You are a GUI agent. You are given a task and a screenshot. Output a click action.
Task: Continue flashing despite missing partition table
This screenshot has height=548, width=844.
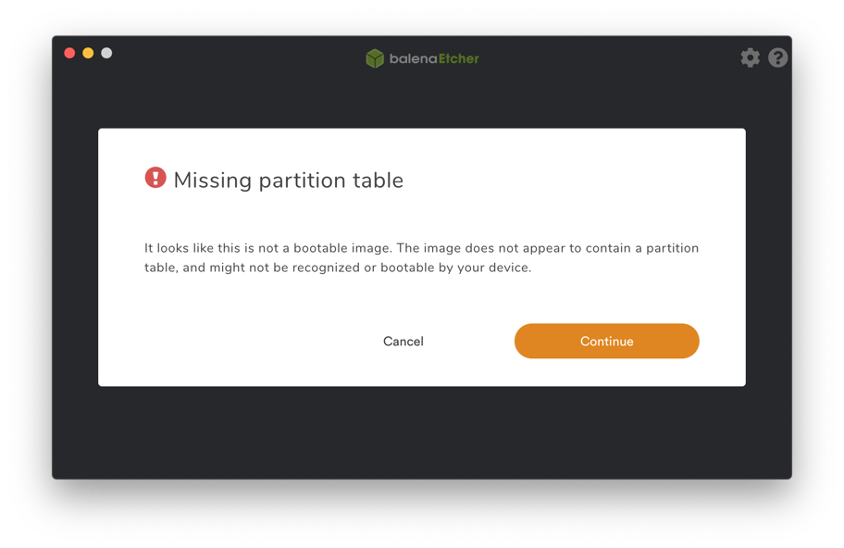(607, 341)
